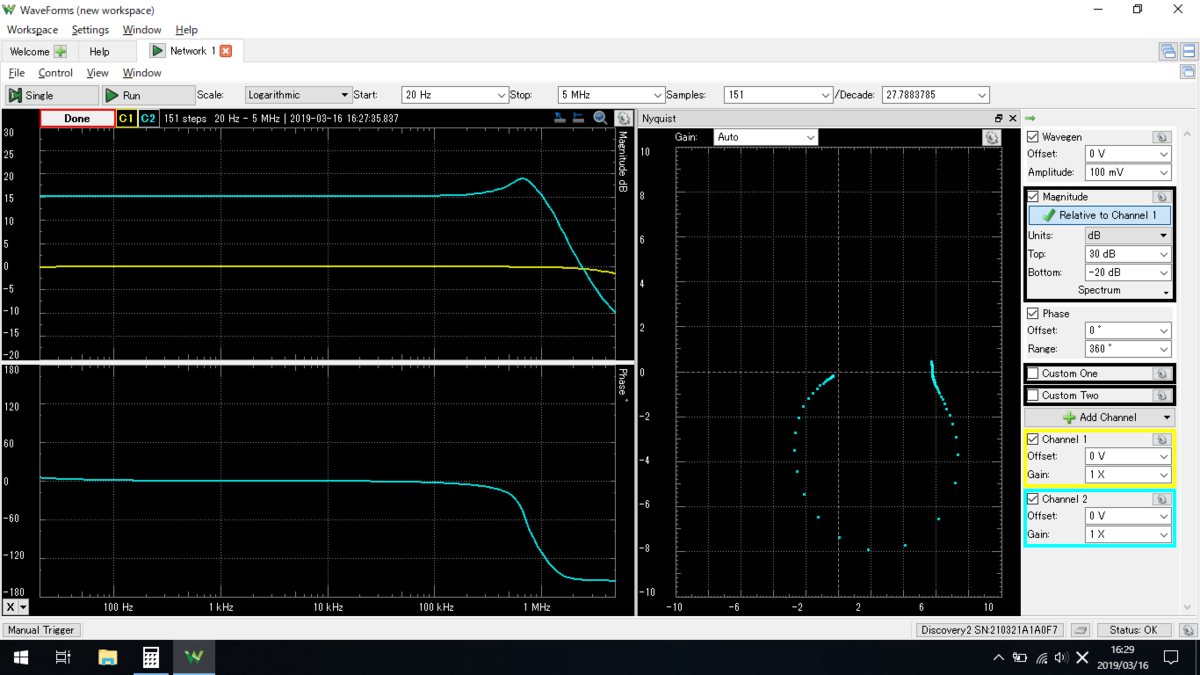
Task: Open Magnitude Top 30 dB dropdown
Action: tap(1128, 254)
